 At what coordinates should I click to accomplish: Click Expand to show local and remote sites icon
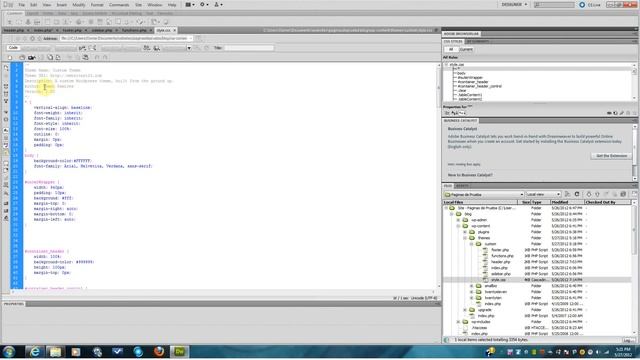tap(635, 195)
